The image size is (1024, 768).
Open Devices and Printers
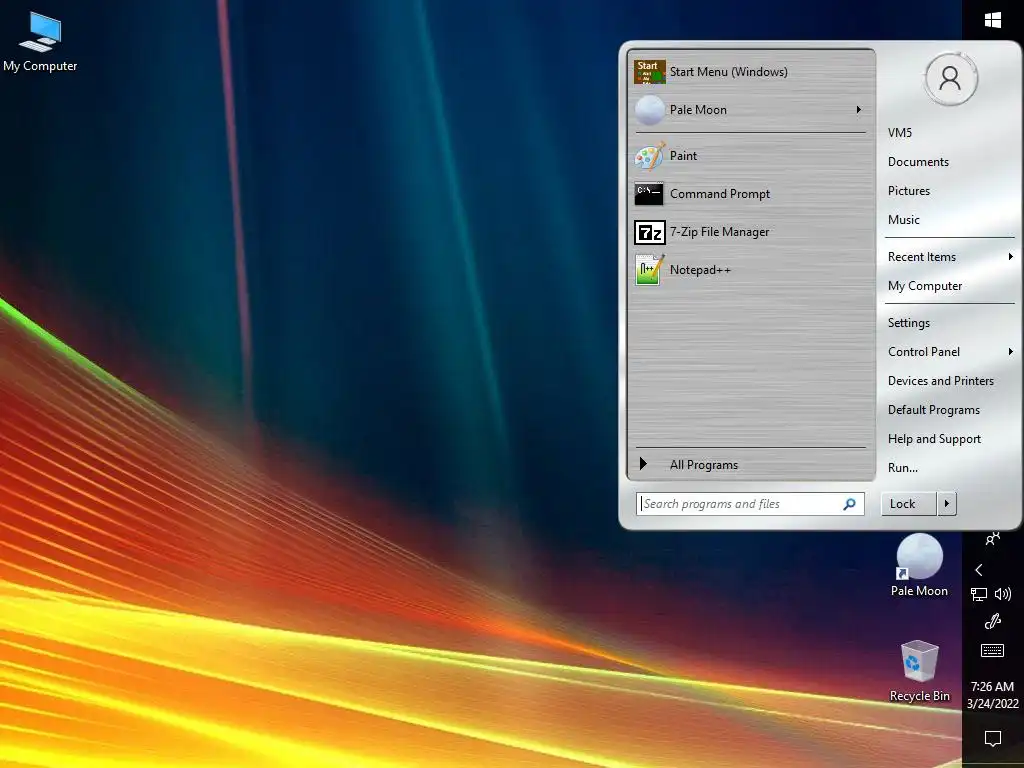point(940,381)
